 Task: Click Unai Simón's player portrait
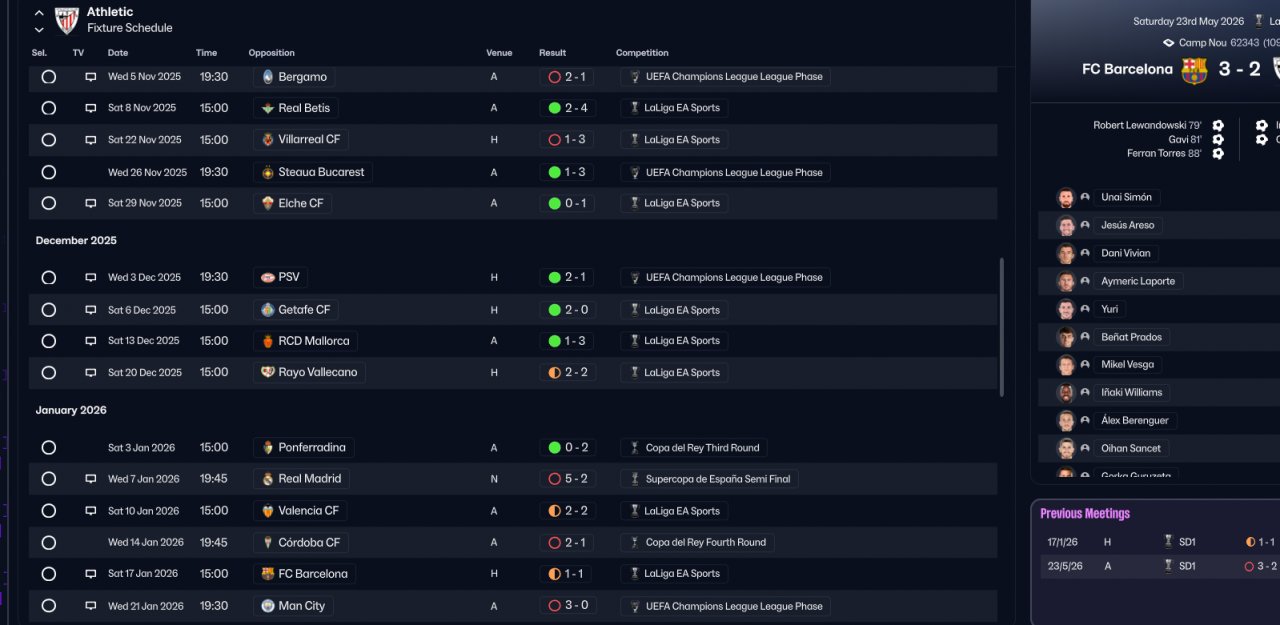pyautogui.click(x=1066, y=198)
